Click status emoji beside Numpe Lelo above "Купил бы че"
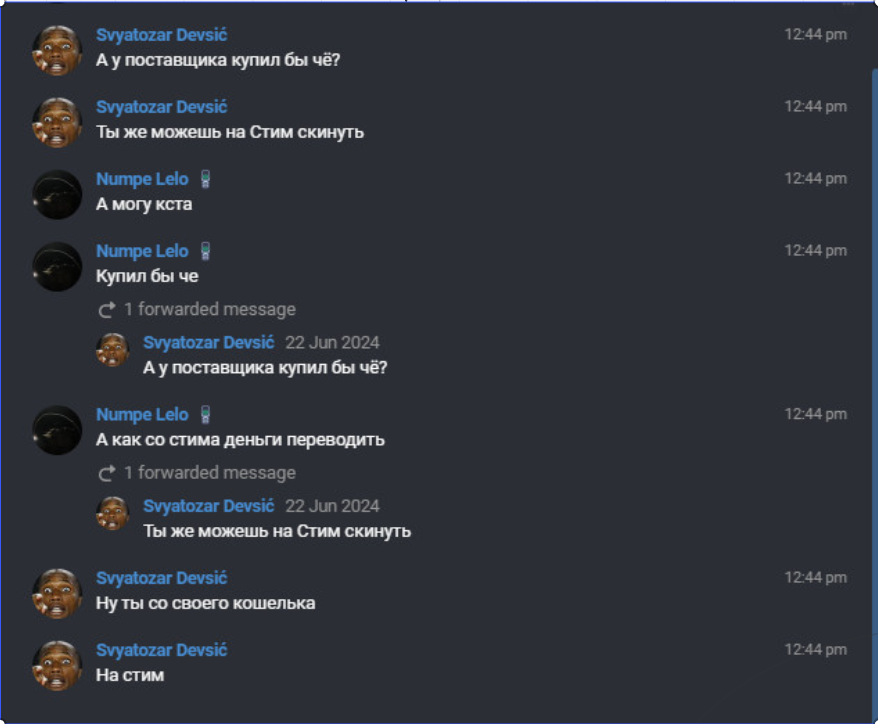 (x=205, y=252)
